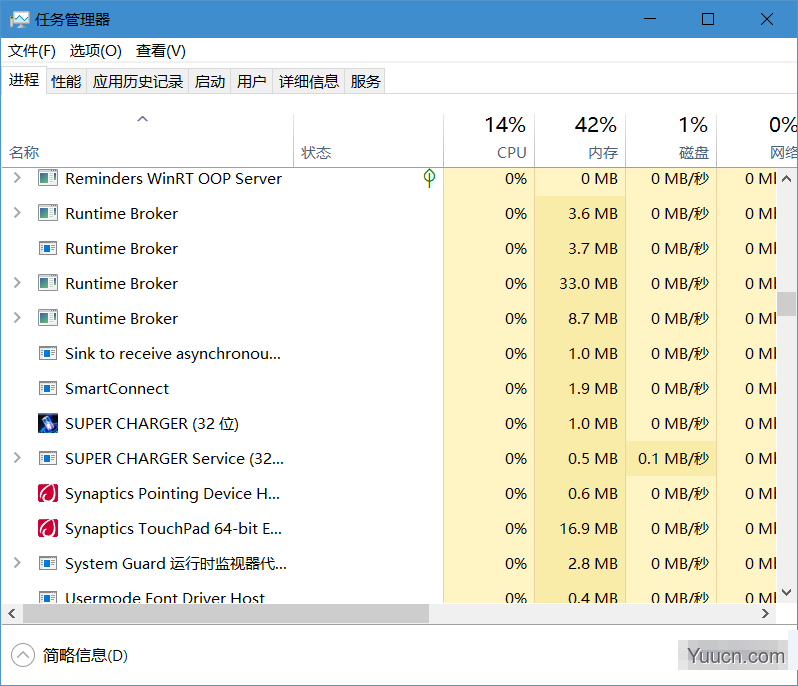
Task: Click the 33.0 MB memory value
Action: coord(588,283)
